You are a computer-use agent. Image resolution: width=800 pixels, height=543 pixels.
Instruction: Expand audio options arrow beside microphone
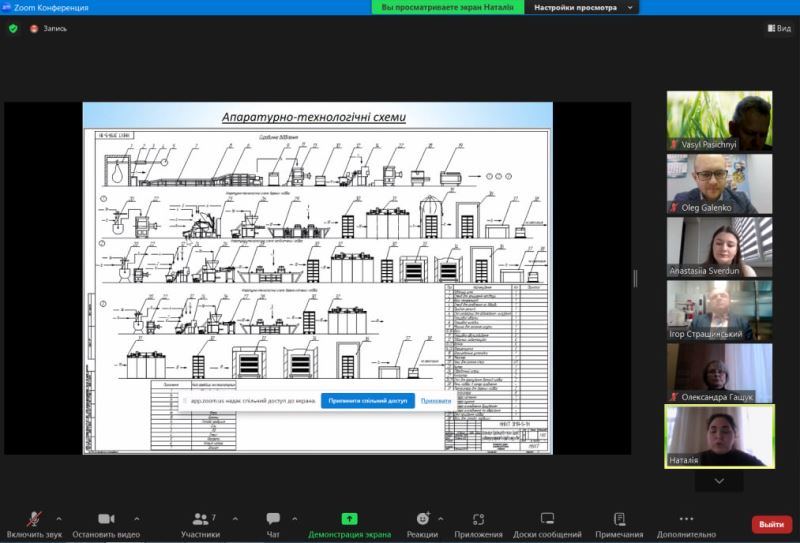click(59, 518)
